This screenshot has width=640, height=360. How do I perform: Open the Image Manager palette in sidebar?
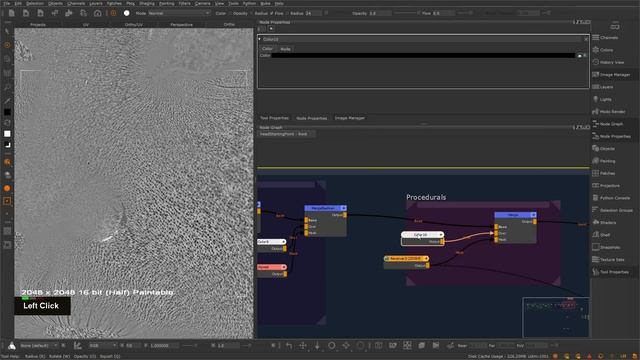[615, 75]
